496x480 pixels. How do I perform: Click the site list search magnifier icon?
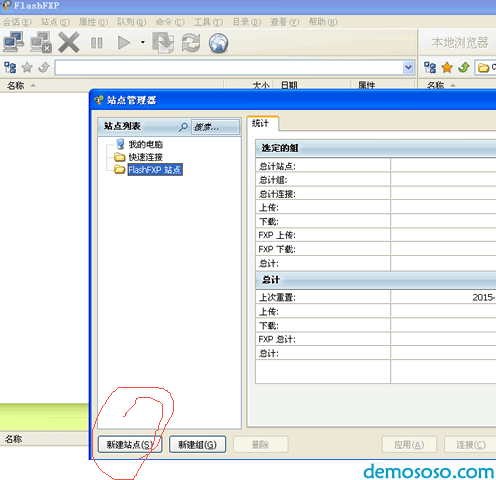(183, 127)
